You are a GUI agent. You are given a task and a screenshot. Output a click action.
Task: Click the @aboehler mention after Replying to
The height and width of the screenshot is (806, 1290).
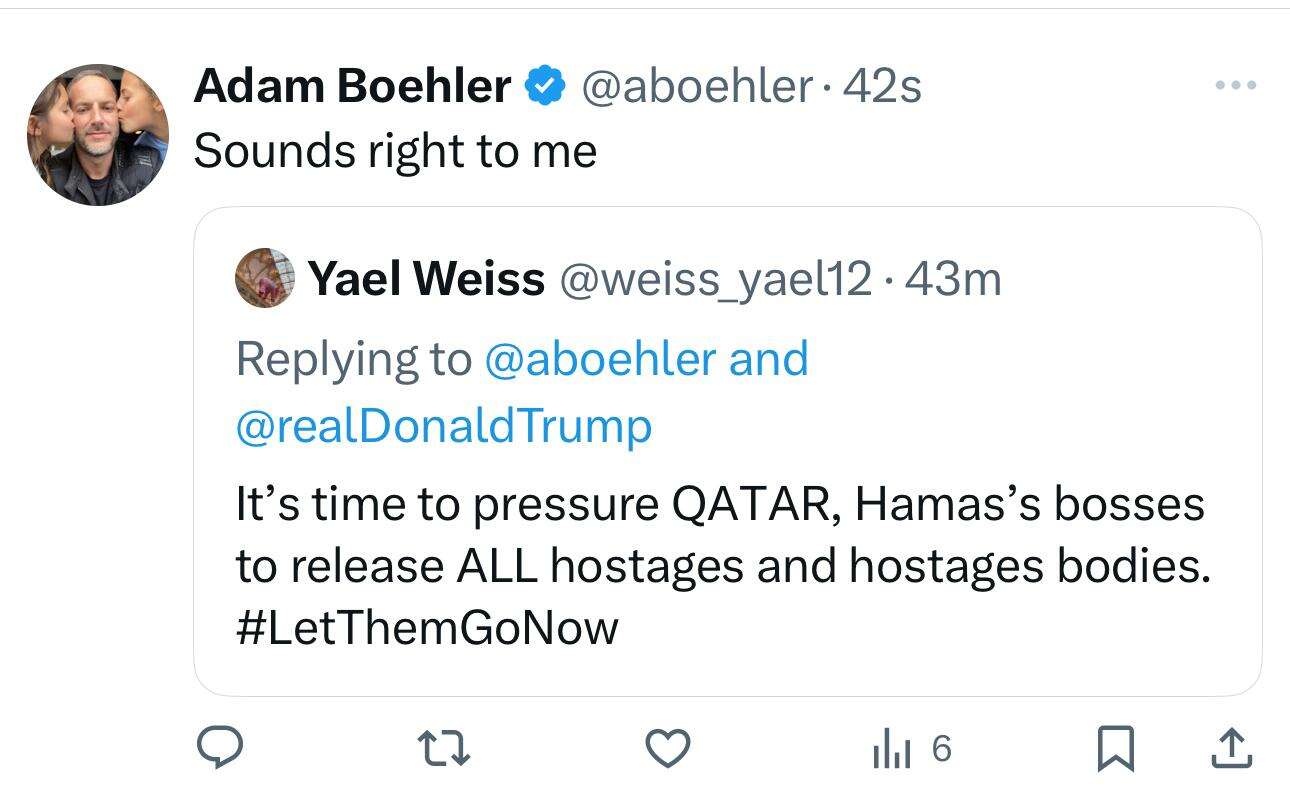pyautogui.click(x=598, y=360)
